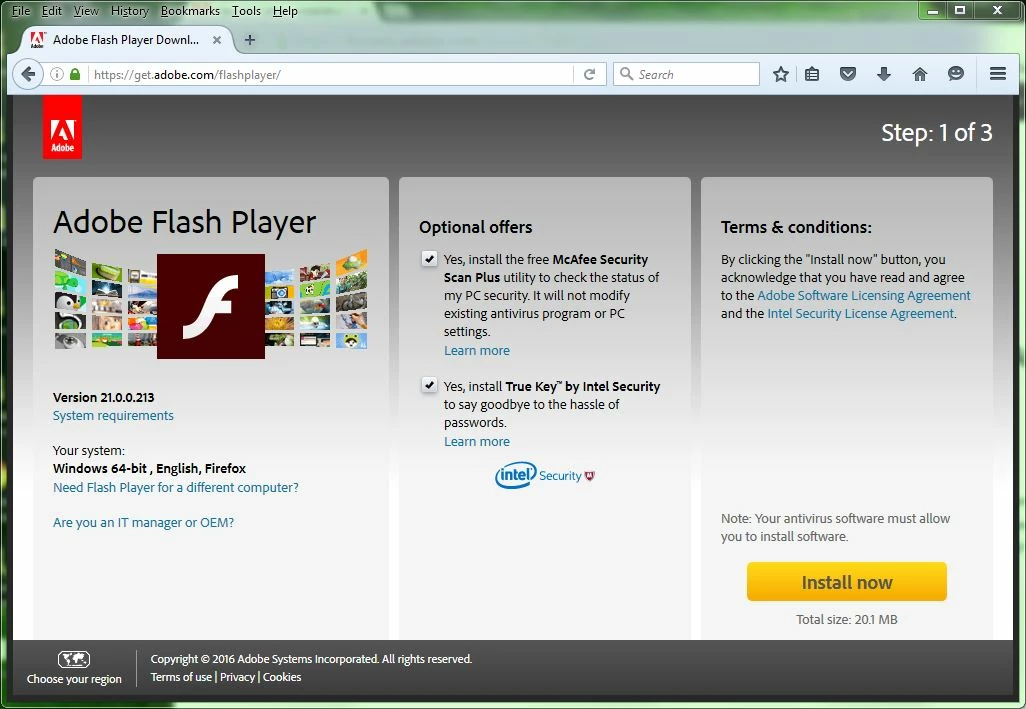Click 'Windows 64-bit, English, Firefox' text
This screenshot has width=1026, height=709.
(149, 468)
